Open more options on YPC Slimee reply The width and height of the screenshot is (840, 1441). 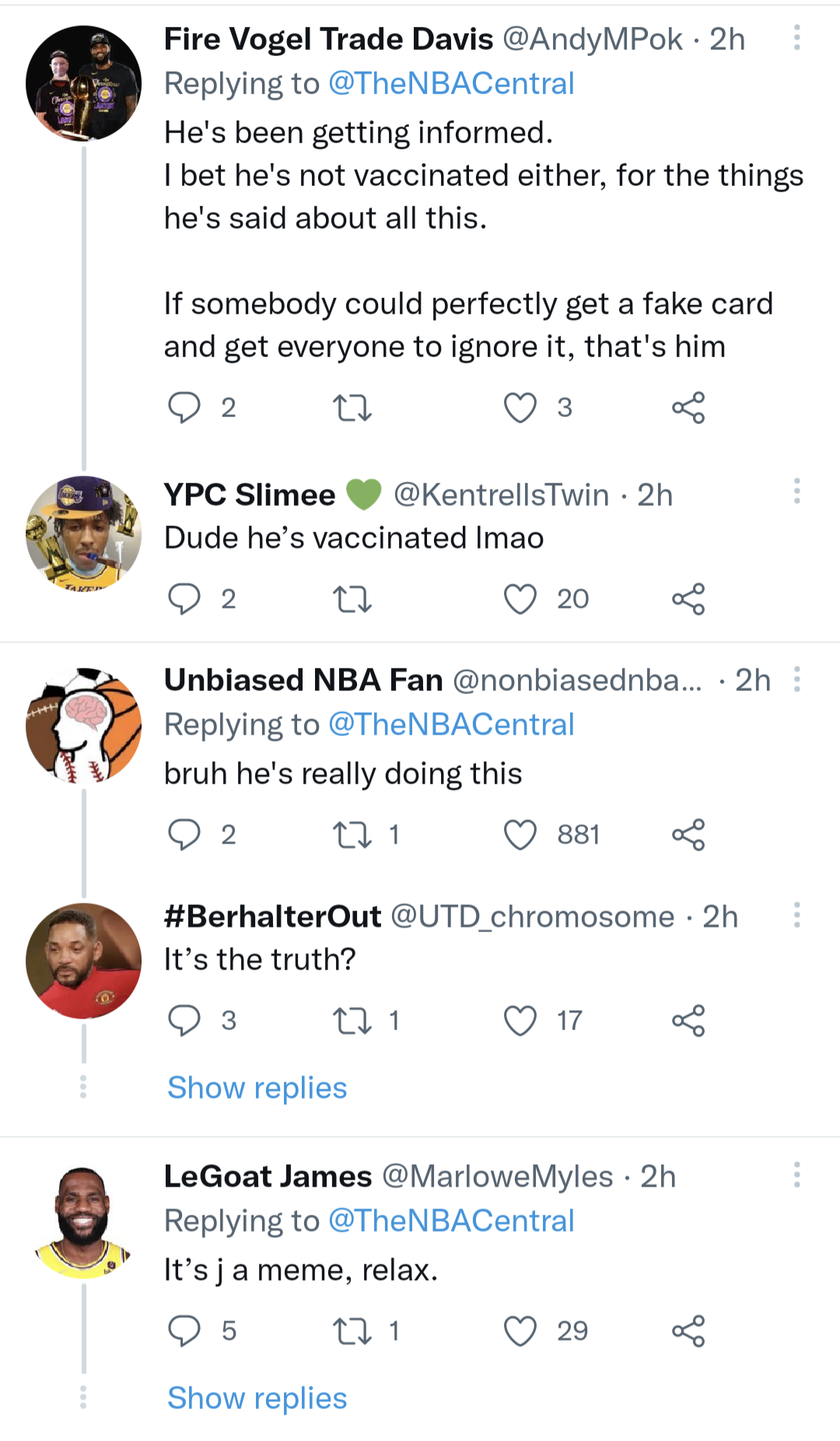[796, 492]
